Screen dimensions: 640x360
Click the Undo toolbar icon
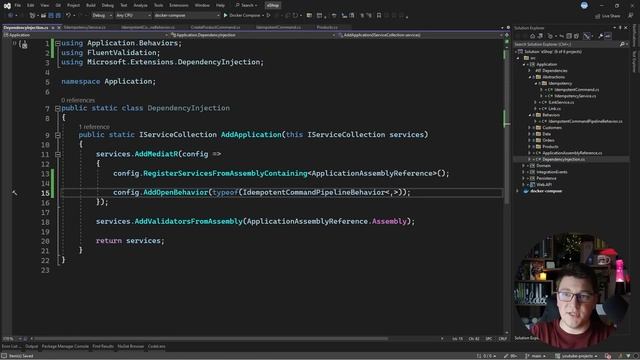point(68,16)
